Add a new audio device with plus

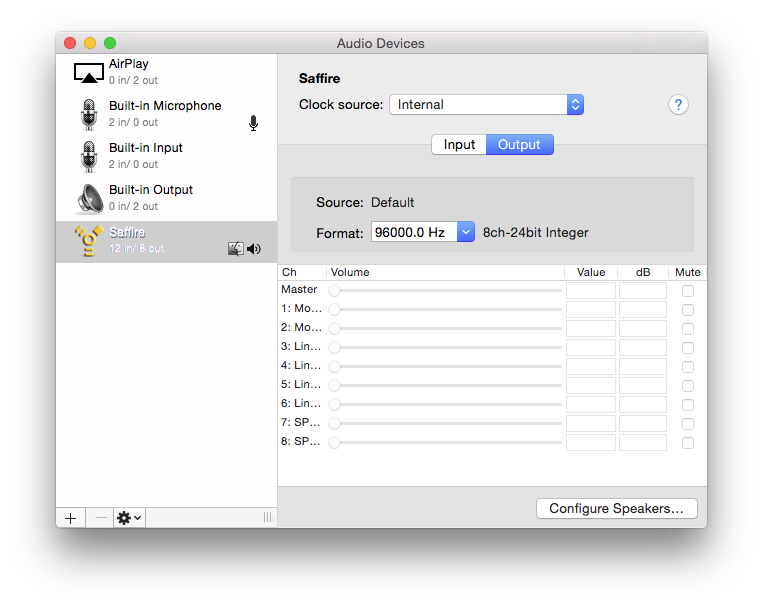pos(71,518)
